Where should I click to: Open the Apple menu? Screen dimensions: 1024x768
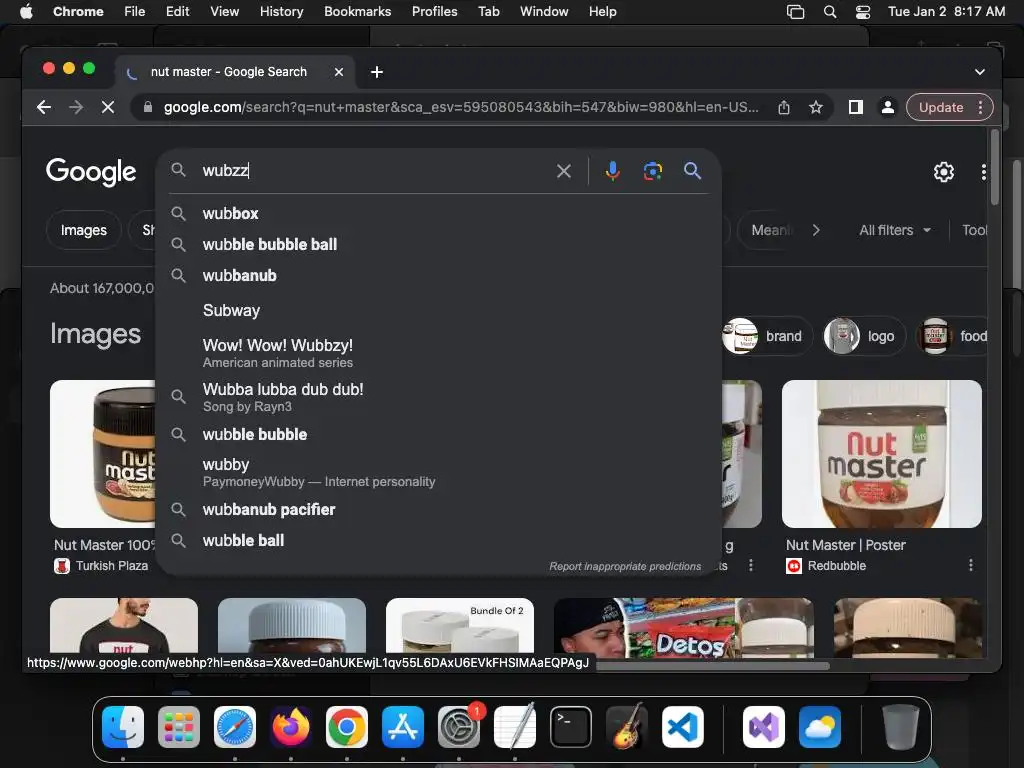(x=26, y=12)
